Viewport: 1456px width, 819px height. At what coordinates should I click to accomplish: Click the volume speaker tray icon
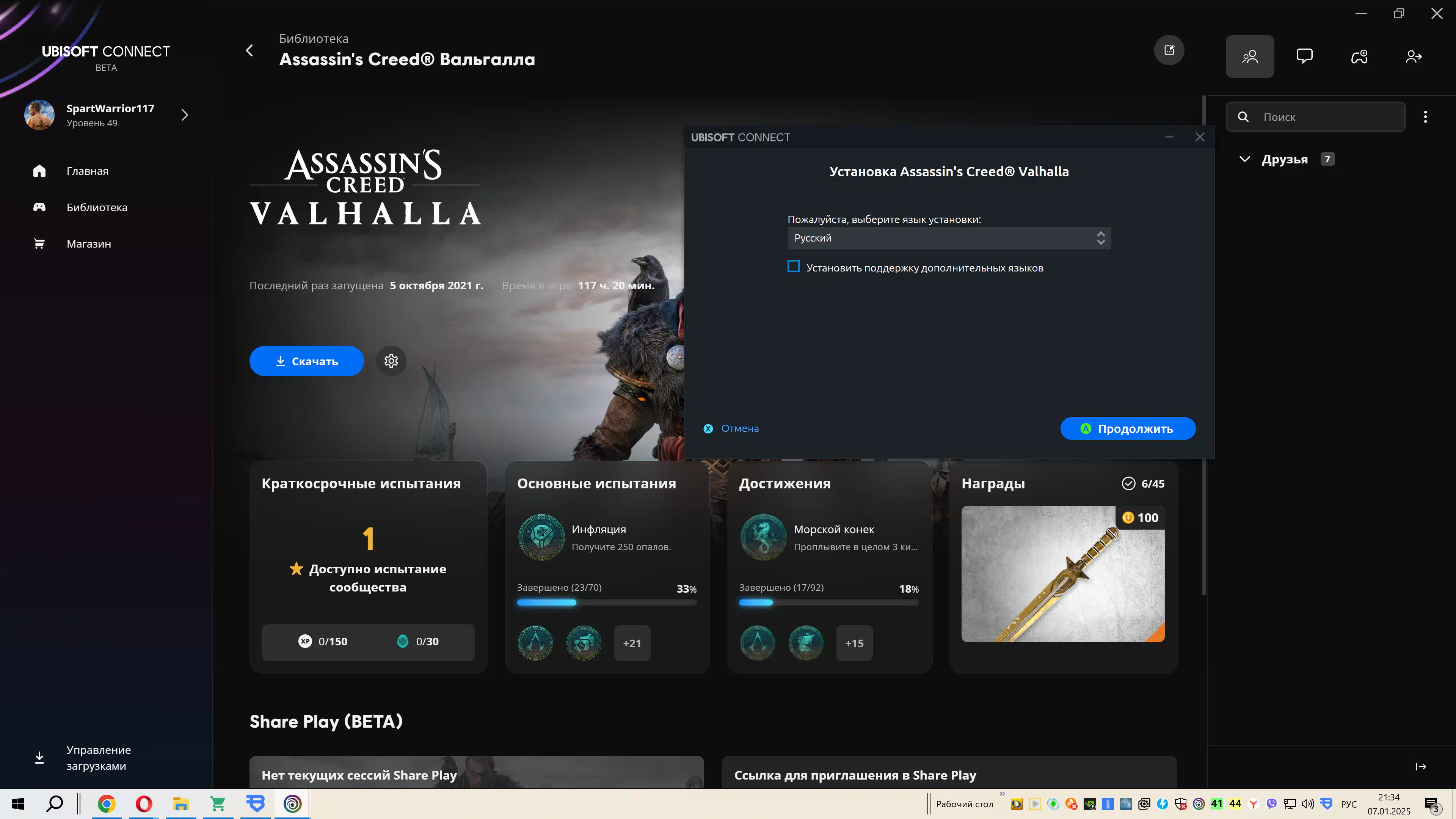pos(1308,804)
